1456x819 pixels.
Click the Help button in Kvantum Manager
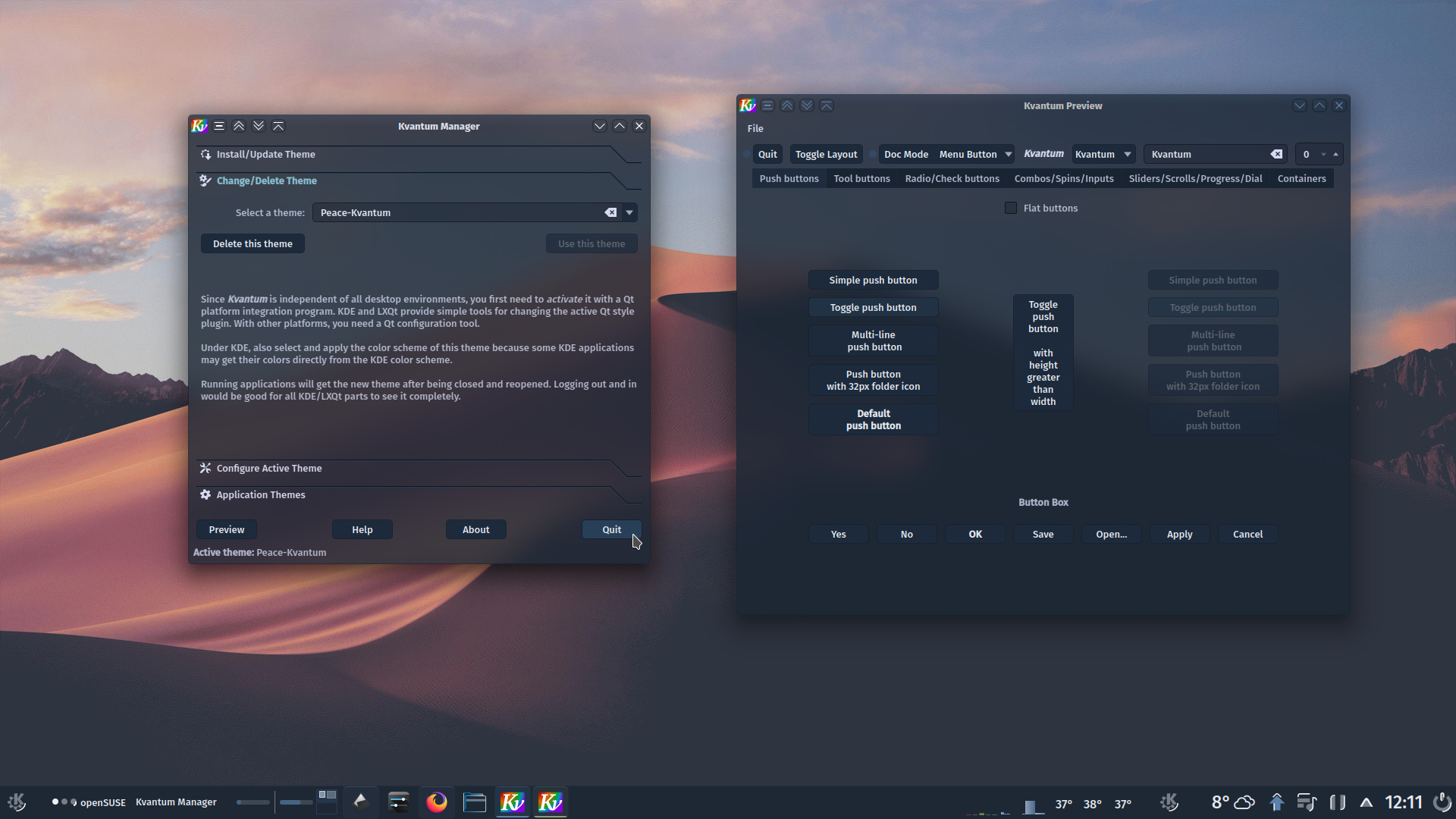[362, 529]
